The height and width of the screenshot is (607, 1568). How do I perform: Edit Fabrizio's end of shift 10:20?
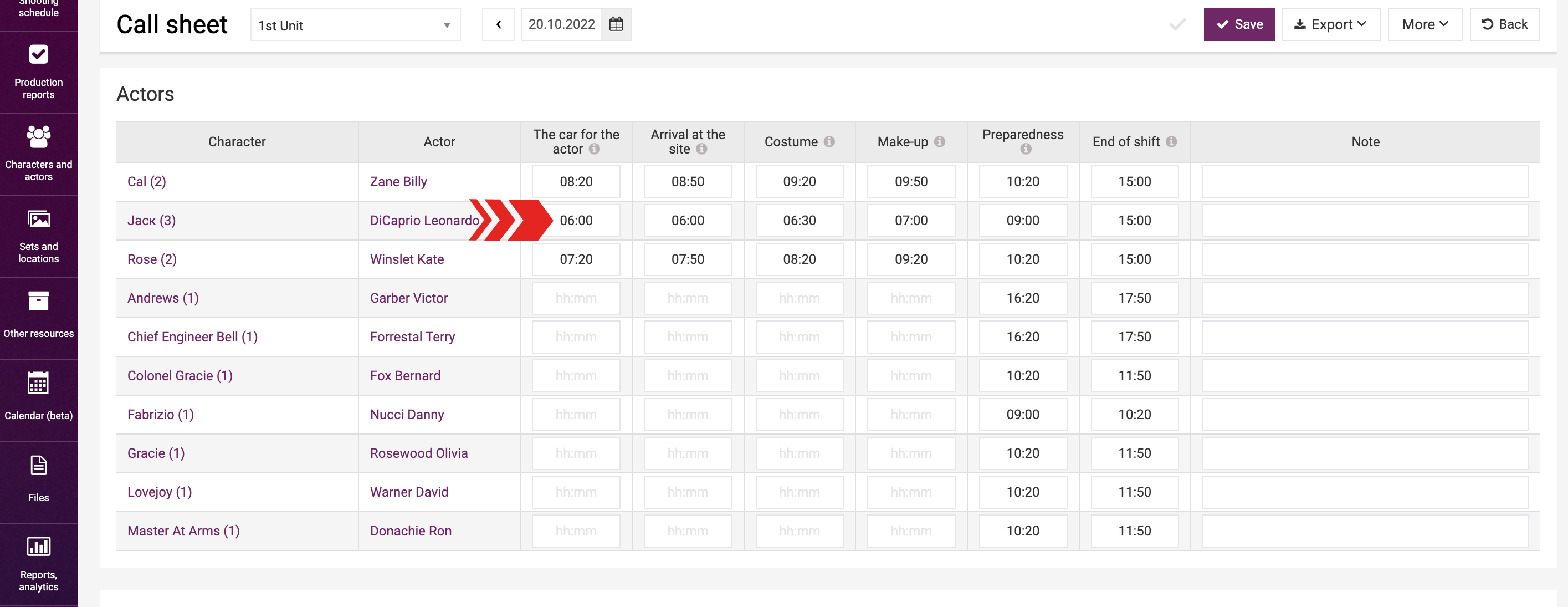click(x=1135, y=415)
